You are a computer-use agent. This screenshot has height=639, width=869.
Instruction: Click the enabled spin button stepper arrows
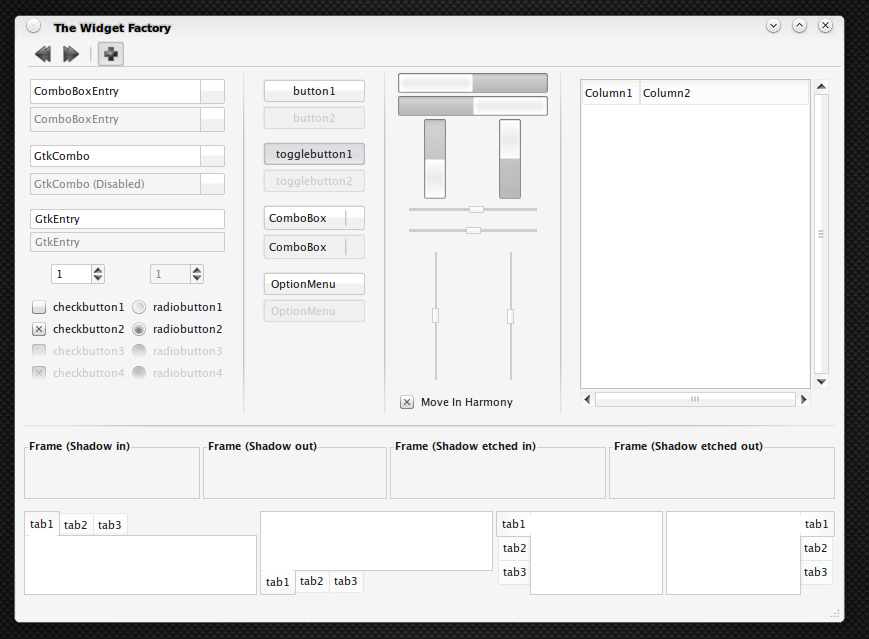tap(98, 274)
